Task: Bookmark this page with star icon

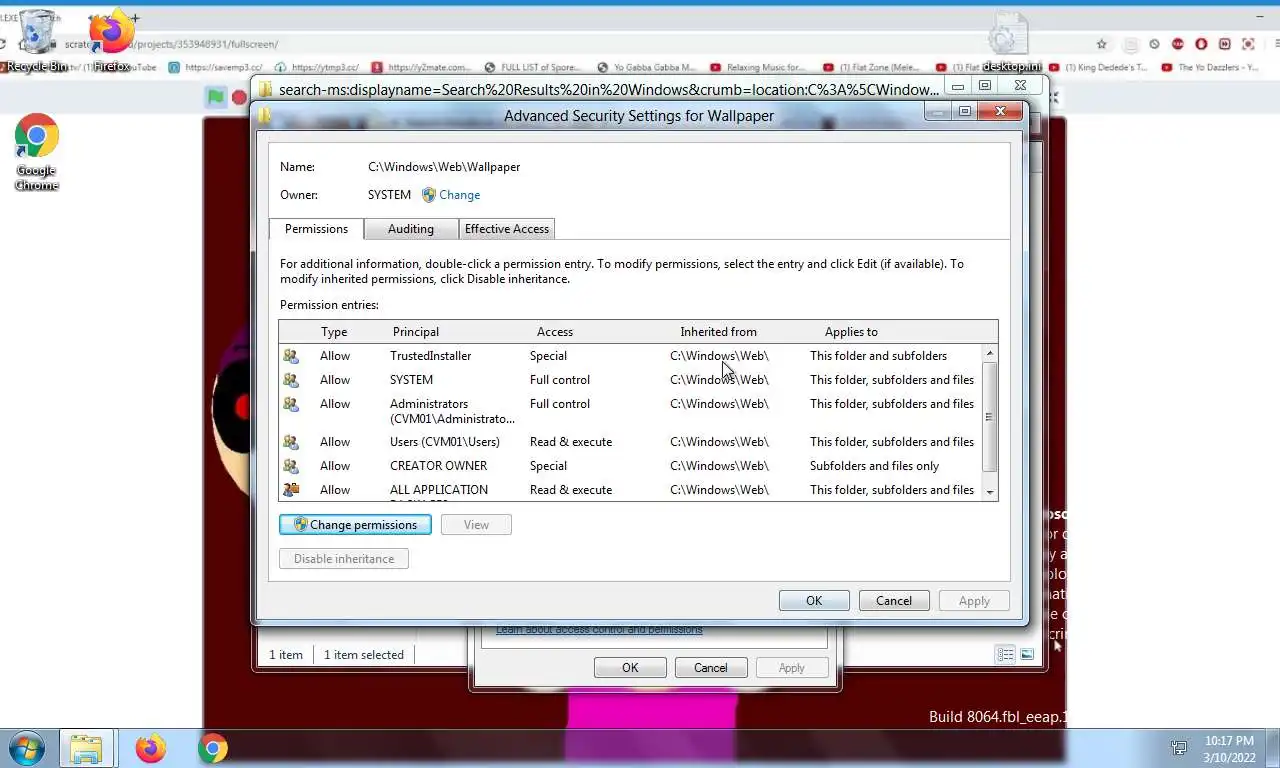Action: [1102, 44]
